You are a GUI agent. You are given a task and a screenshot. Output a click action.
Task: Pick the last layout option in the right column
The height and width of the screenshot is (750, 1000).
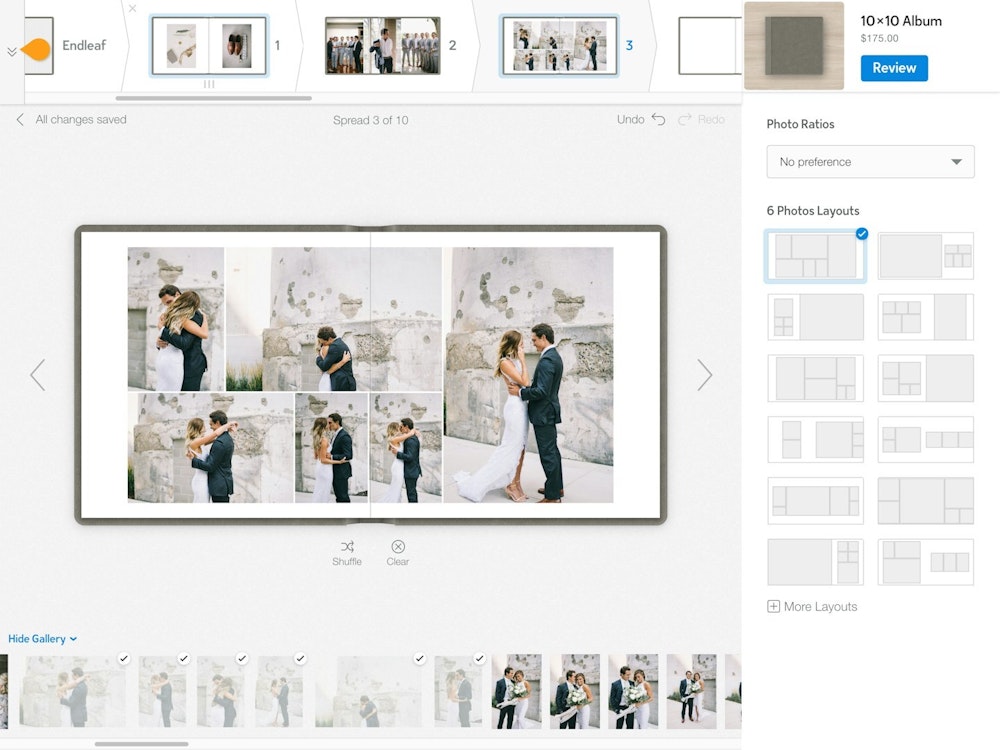pos(925,562)
